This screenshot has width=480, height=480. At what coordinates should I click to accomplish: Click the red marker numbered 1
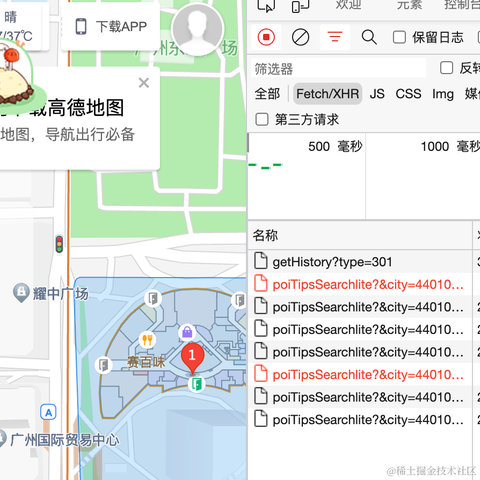(192, 358)
